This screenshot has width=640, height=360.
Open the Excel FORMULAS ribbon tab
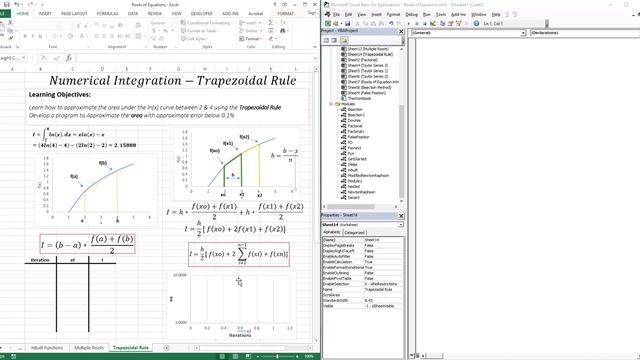107,13
